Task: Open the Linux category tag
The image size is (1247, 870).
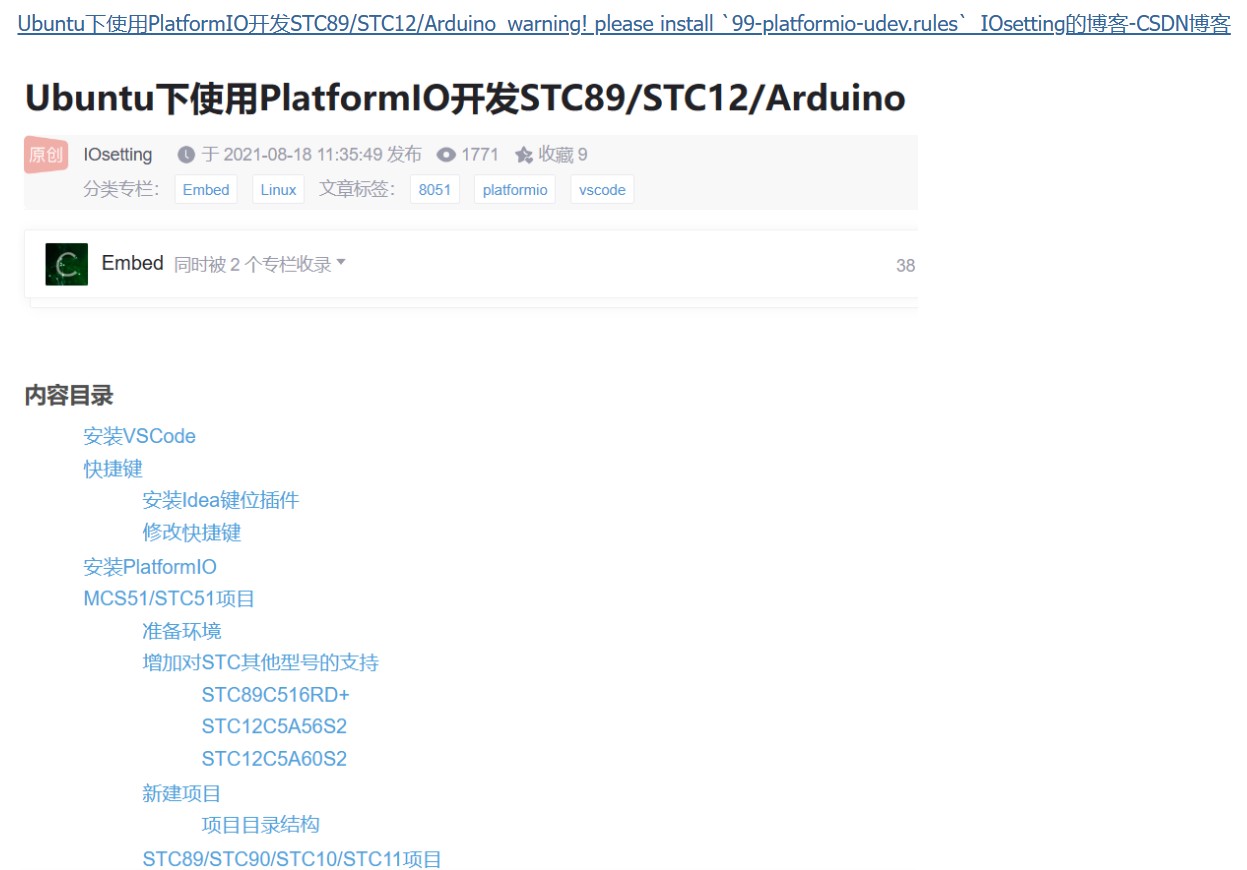Action: tap(278, 189)
